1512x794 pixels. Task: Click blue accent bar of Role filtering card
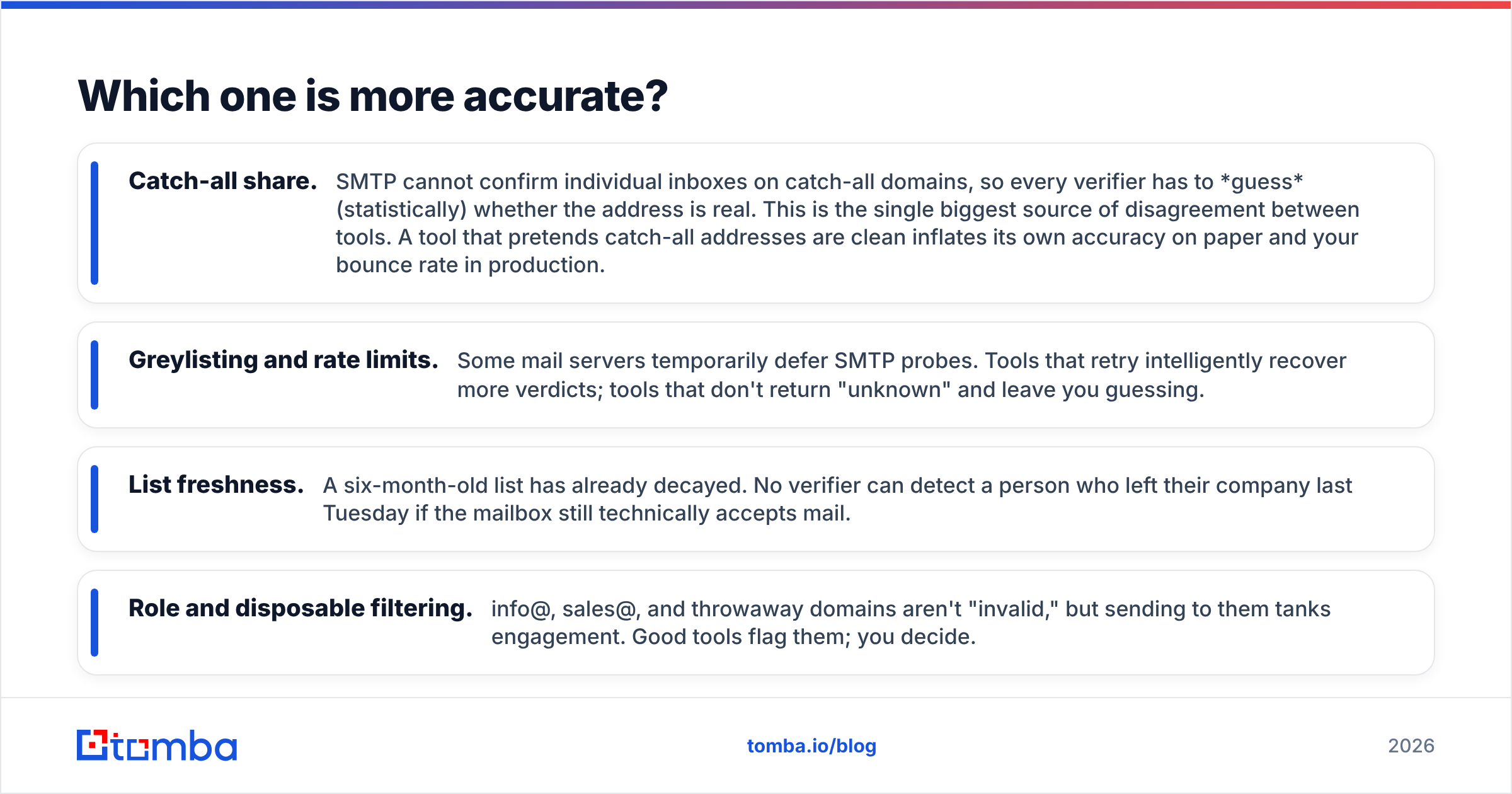(x=94, y=623)
